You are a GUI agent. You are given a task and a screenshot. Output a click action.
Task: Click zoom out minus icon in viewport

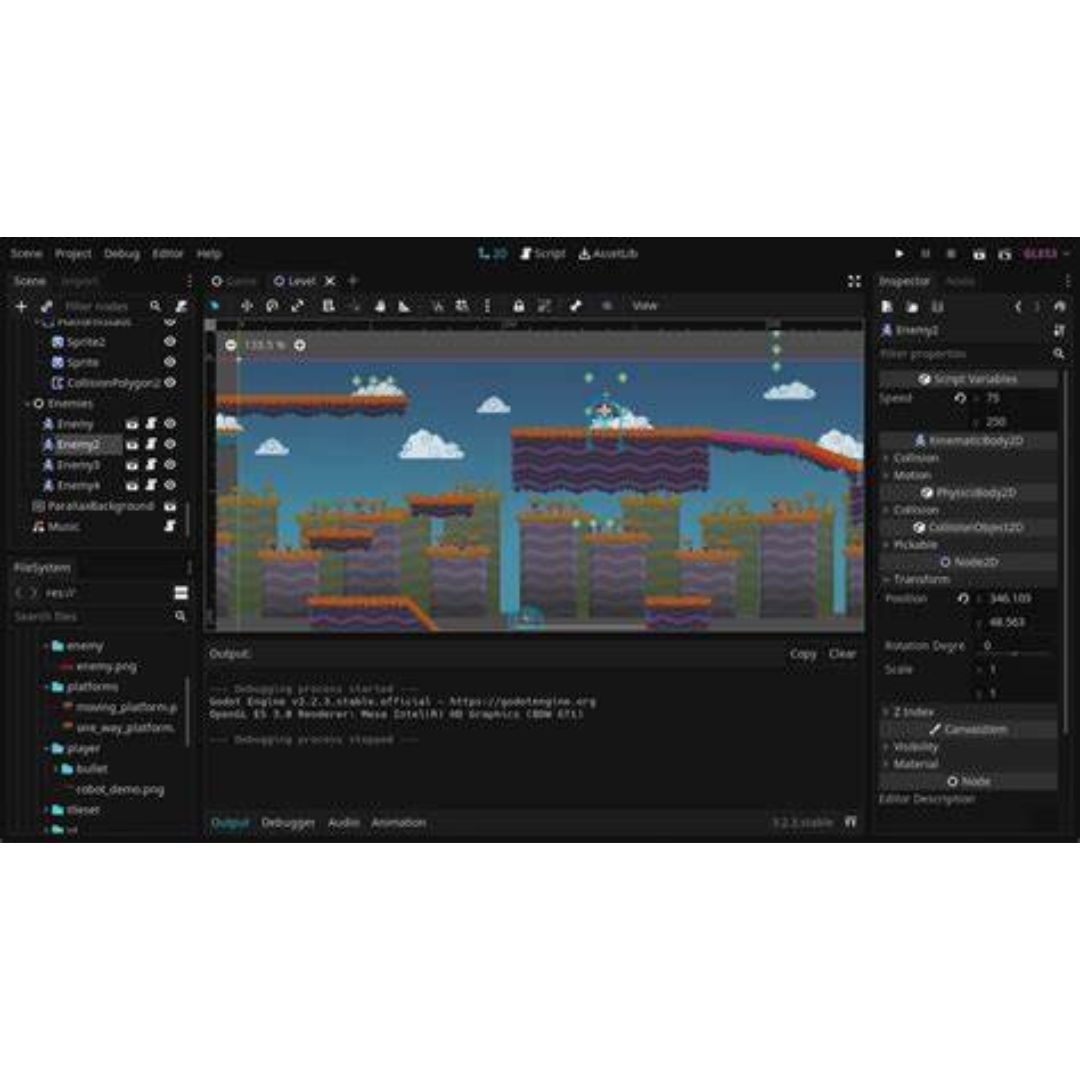(231, 345)
